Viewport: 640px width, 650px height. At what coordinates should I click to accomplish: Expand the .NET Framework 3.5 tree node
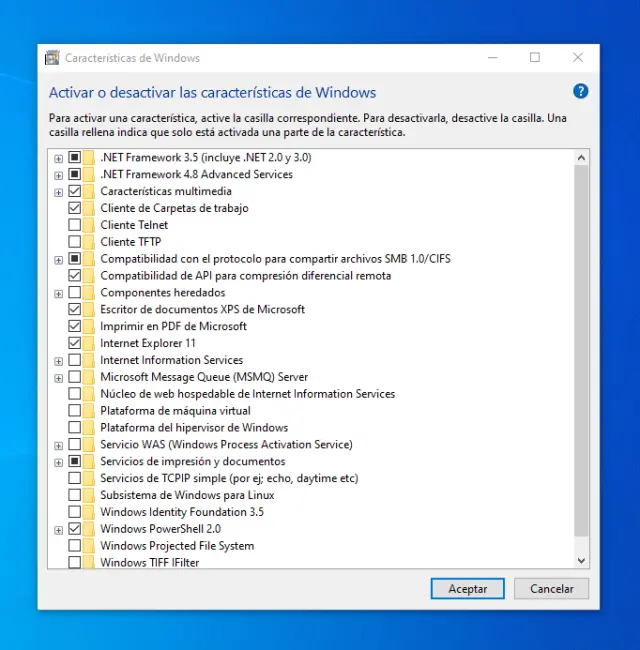click(59, 158)
